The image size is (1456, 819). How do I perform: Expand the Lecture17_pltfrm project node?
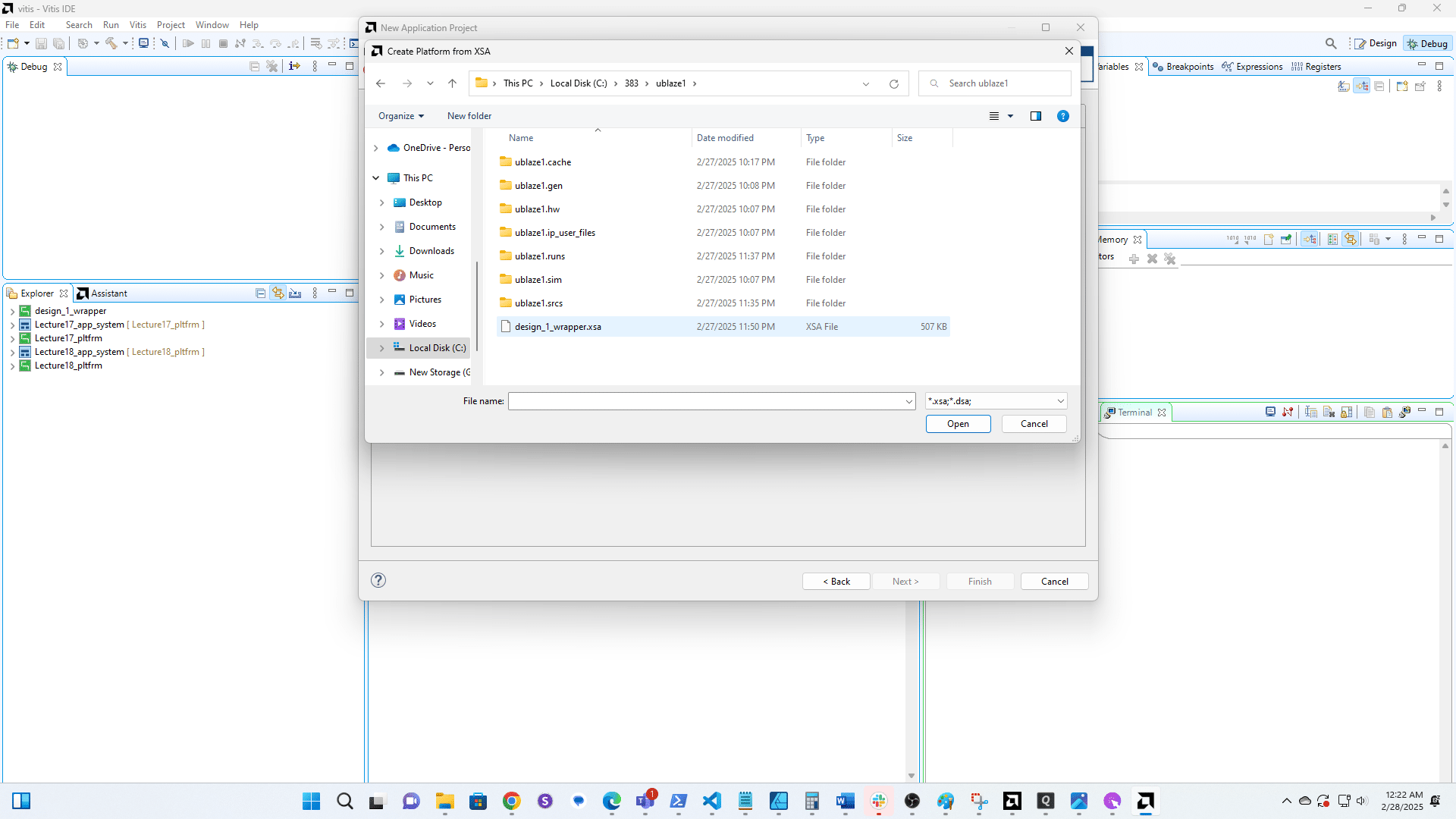point(12,338)
